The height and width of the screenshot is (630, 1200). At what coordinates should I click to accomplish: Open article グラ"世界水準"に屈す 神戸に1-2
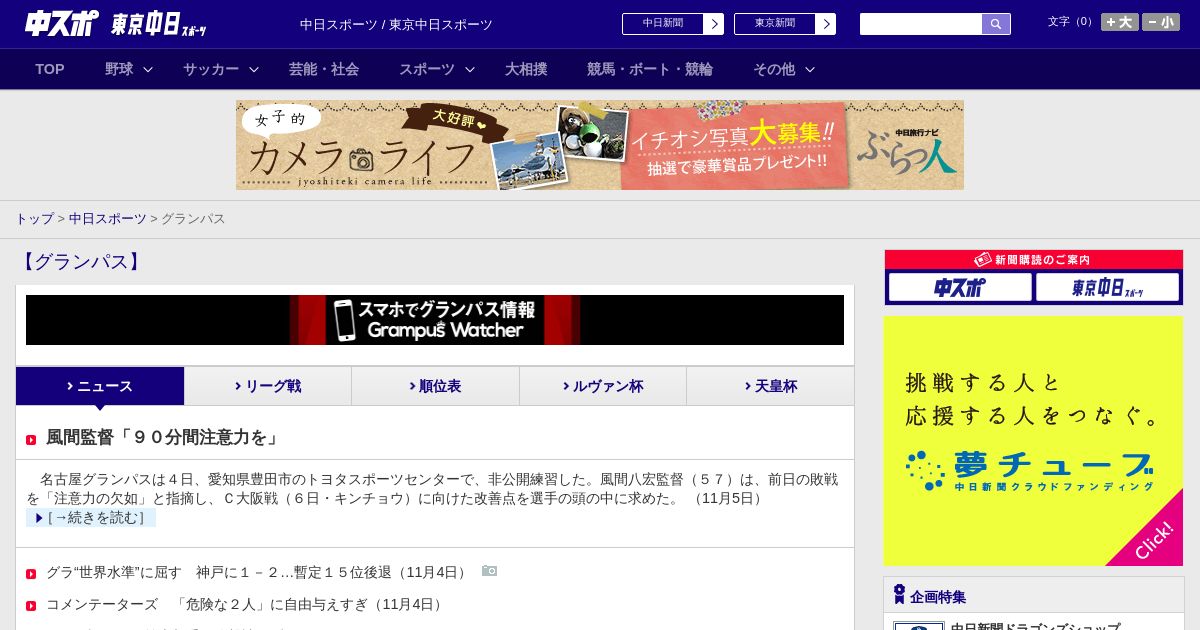pyautogui.click(x=258, y=572)
